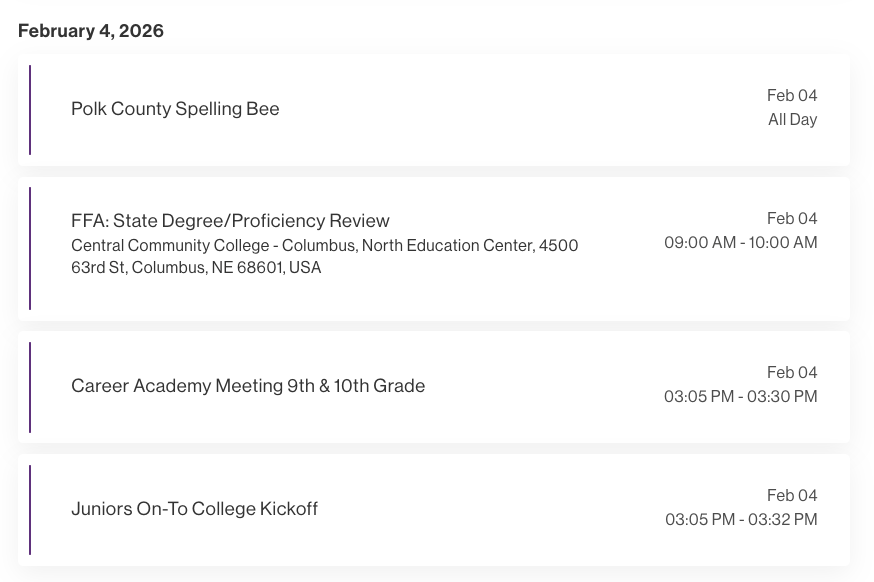This screenshot has width=874, height=582.
Task: Open the FFA: State Degree/Proficiency Review event
Action: coord(230,221)
